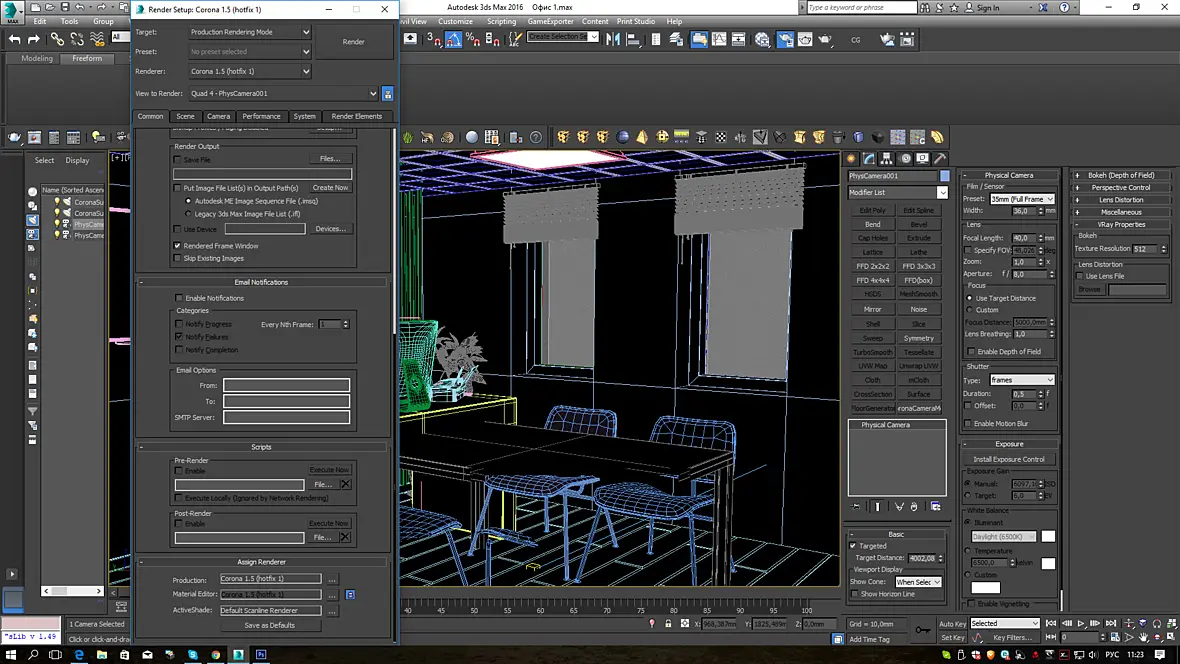1180x664 pixels.
Task: Toggle the Spinner Snap icon
Action: [493, 39]
